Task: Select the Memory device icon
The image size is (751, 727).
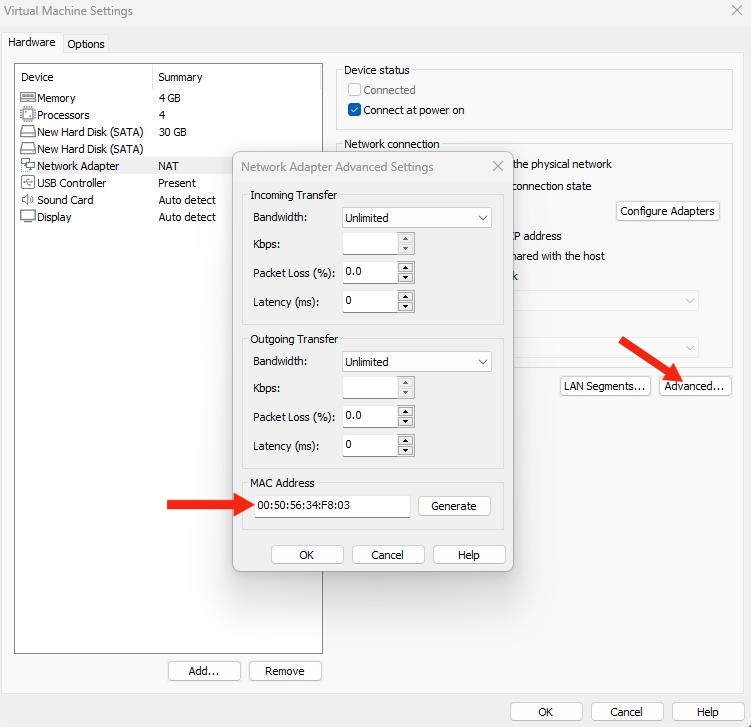Action: tap(28, 98)
